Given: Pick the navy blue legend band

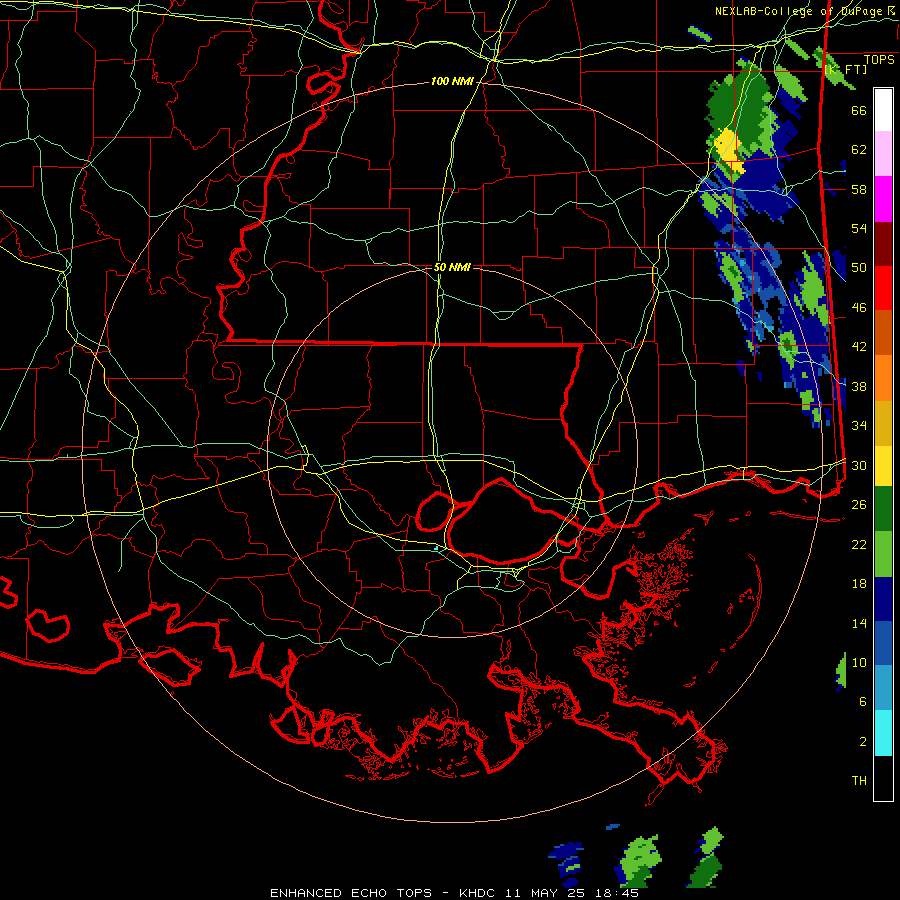Looking at the screenshot, I should point(883,599).
